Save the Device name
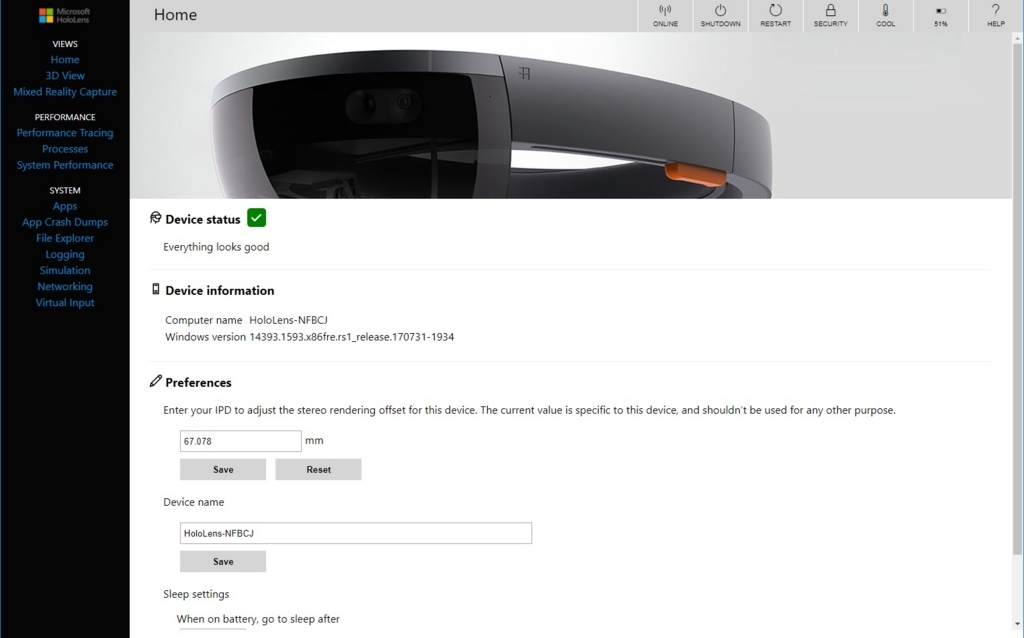Image resolution: width=1024 pixels, height=638 pixels. click(223, 562)
